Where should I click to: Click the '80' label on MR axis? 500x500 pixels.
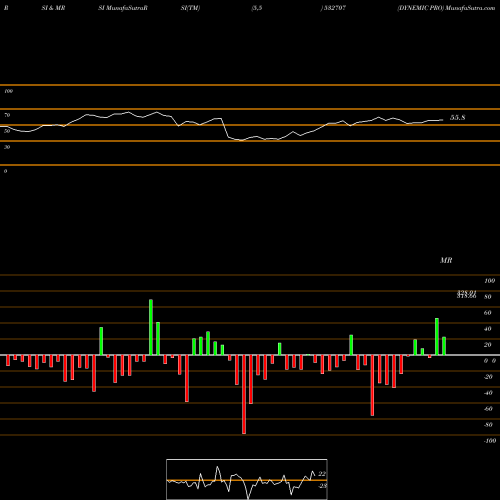coord(488,297)
